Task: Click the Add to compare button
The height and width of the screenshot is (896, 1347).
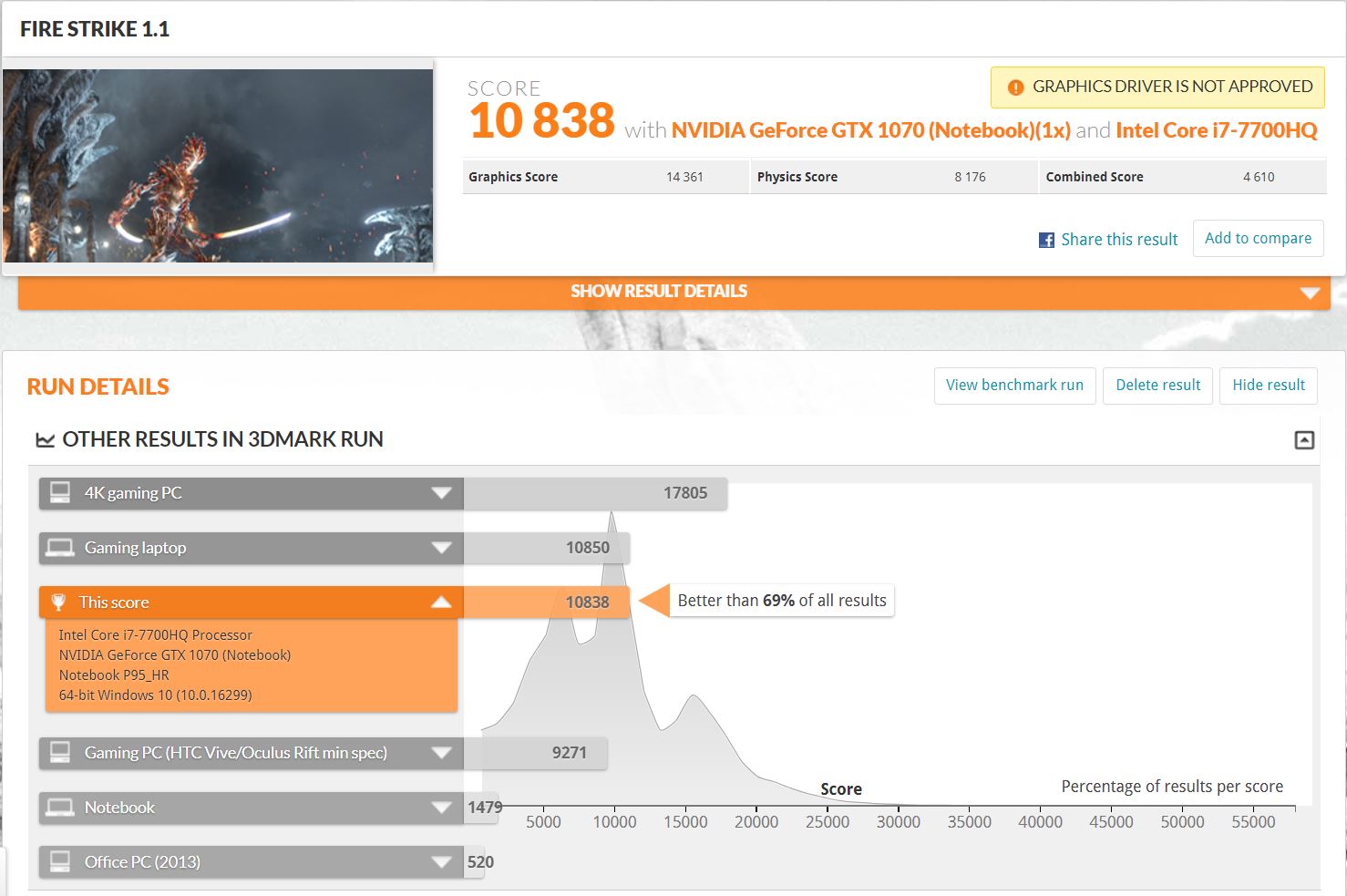Action: (1258, 239)
